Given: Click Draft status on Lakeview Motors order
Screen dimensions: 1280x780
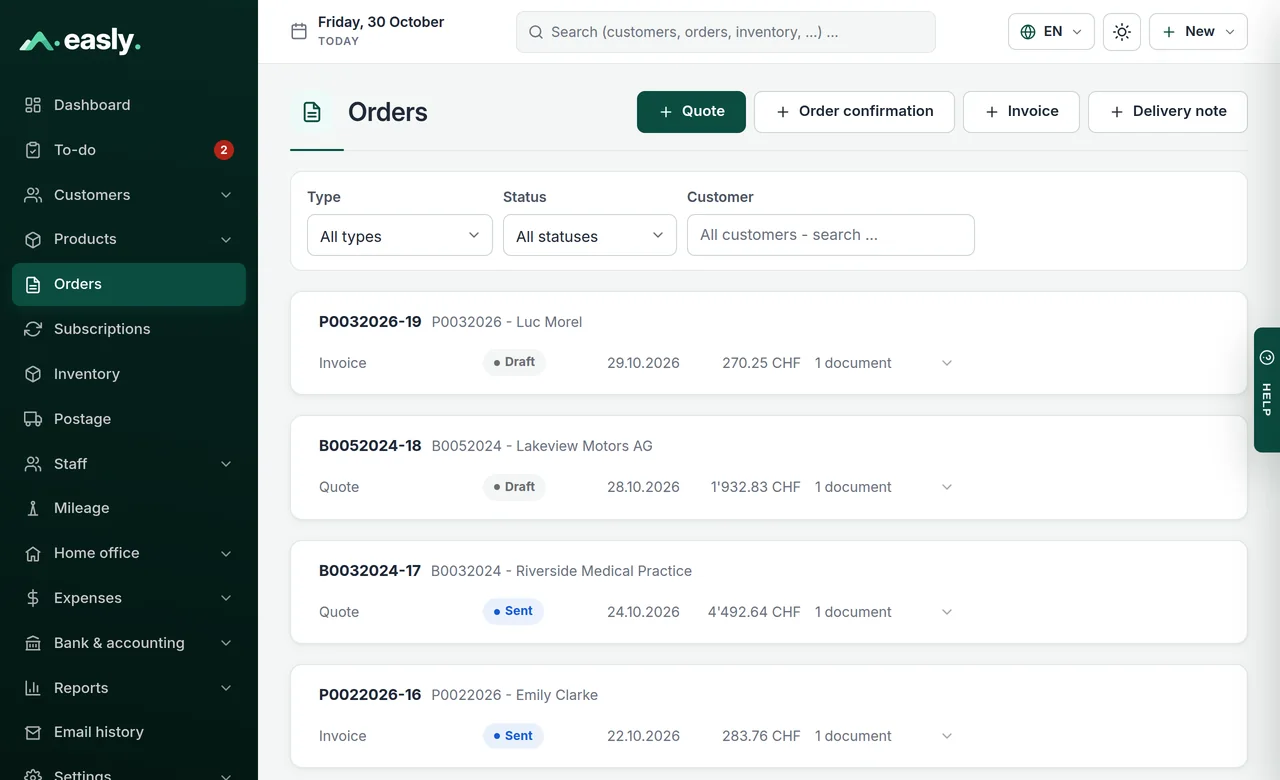Looking at the screenshot, I should click(x=514, y=487).
